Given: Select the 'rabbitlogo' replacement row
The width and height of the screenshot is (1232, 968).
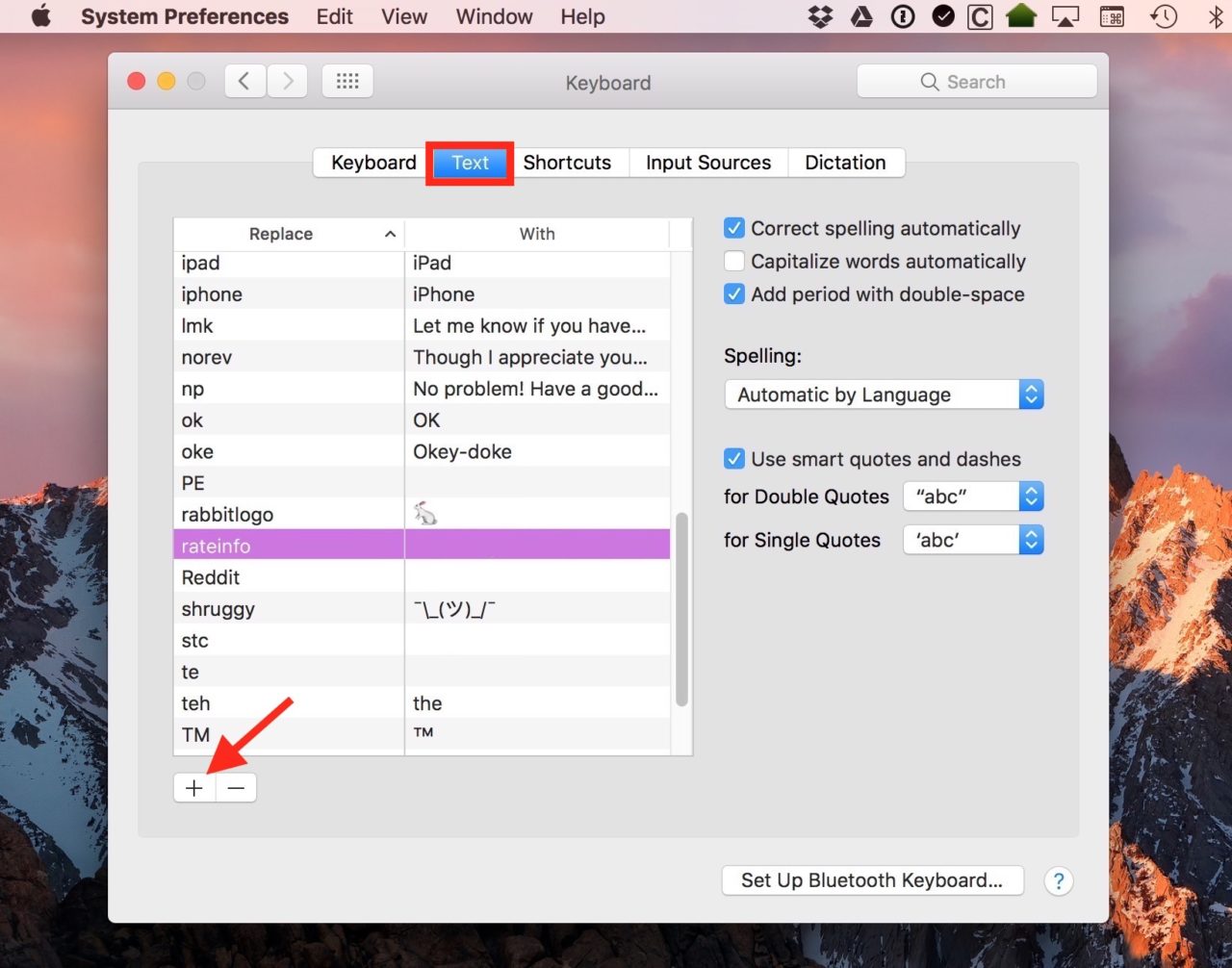Looking at the screenshot, I should click(x=422, y=515).
